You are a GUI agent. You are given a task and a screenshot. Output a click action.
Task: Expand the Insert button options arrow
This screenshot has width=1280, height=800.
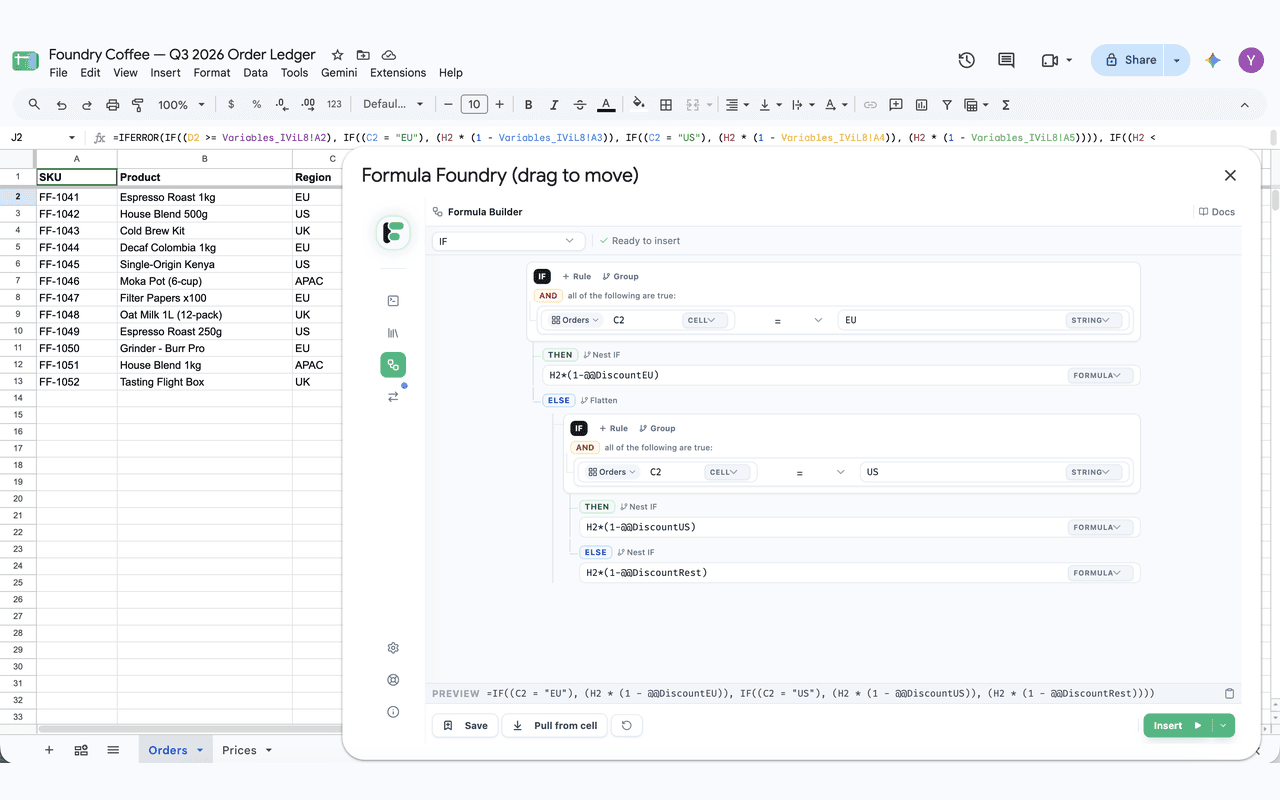(x=1223, y=726)
